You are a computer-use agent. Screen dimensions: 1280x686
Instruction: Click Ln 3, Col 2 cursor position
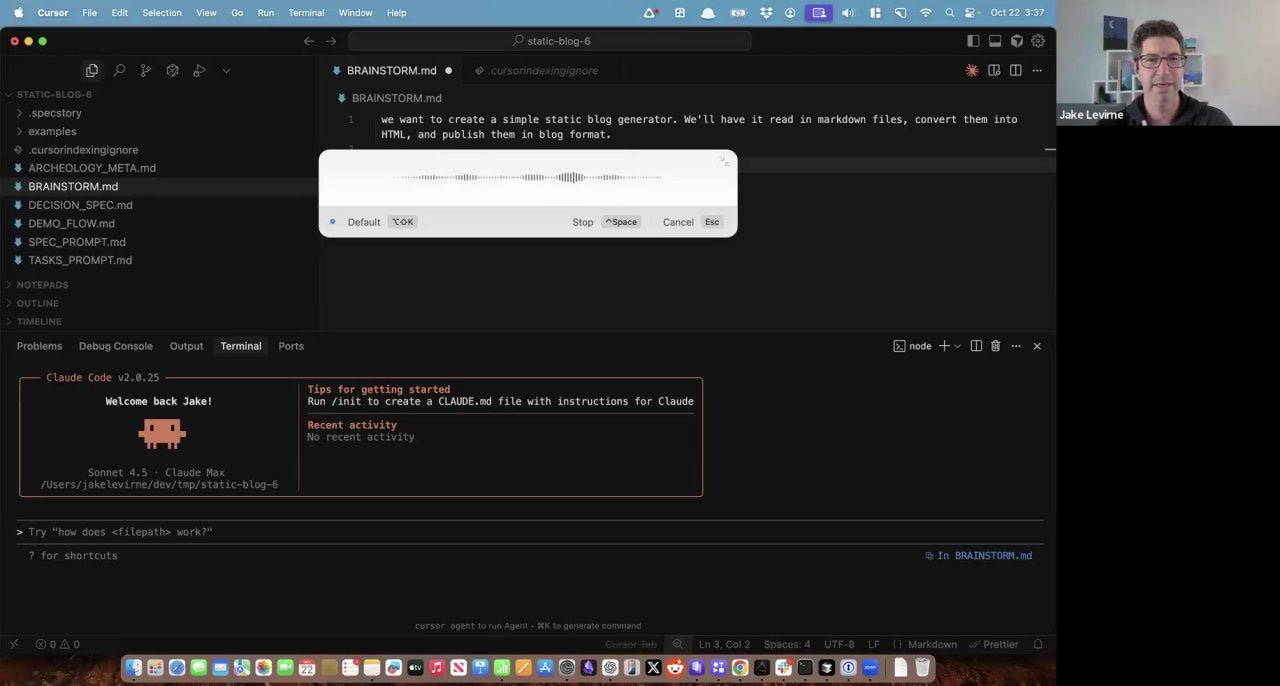click(724, 644)
